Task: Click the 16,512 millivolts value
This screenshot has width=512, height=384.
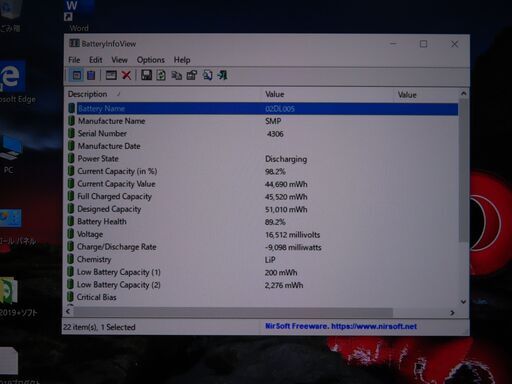Action: click(x=292, y=235)
